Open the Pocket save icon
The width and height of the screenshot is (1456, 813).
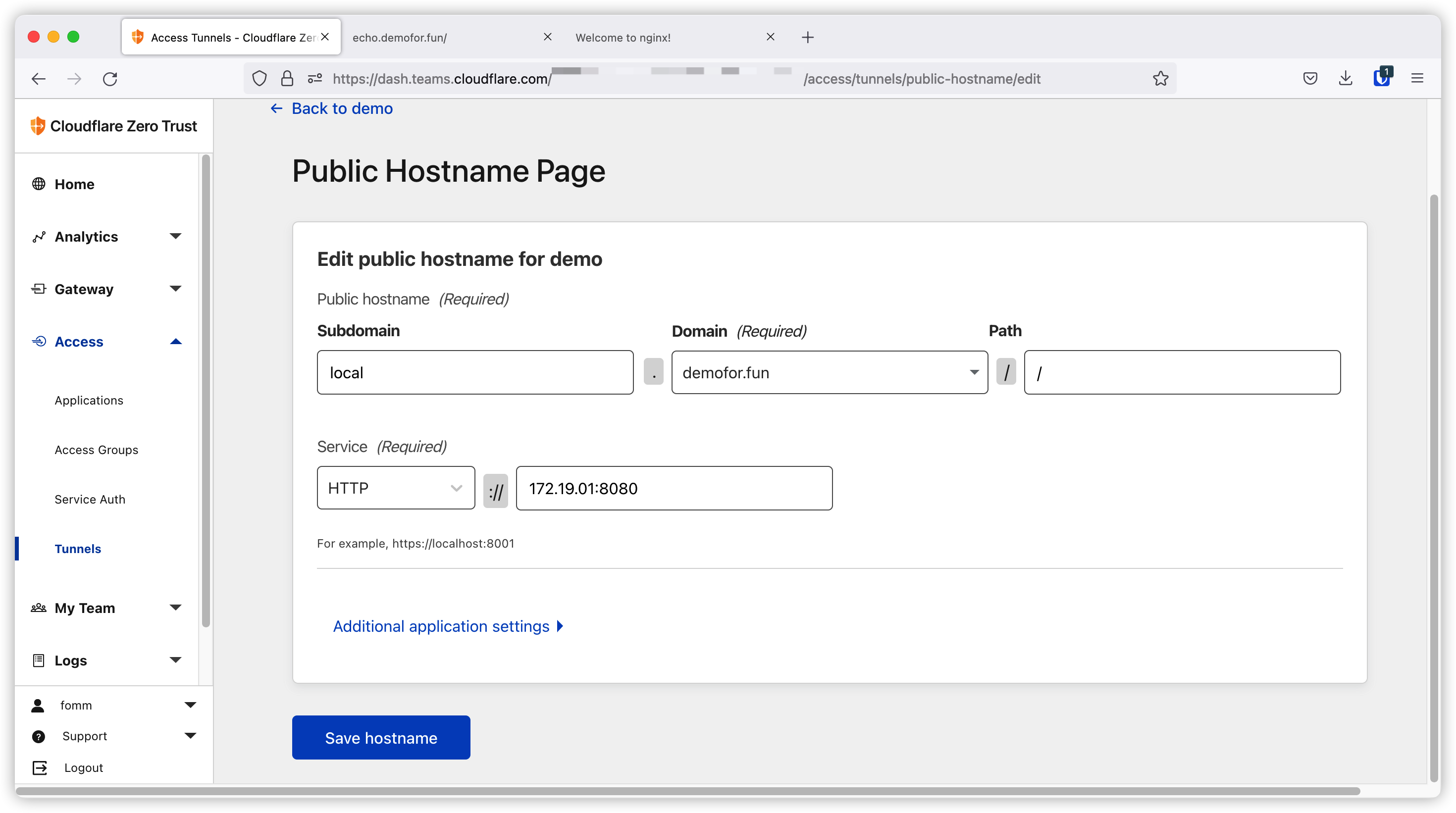(1310, 79)
